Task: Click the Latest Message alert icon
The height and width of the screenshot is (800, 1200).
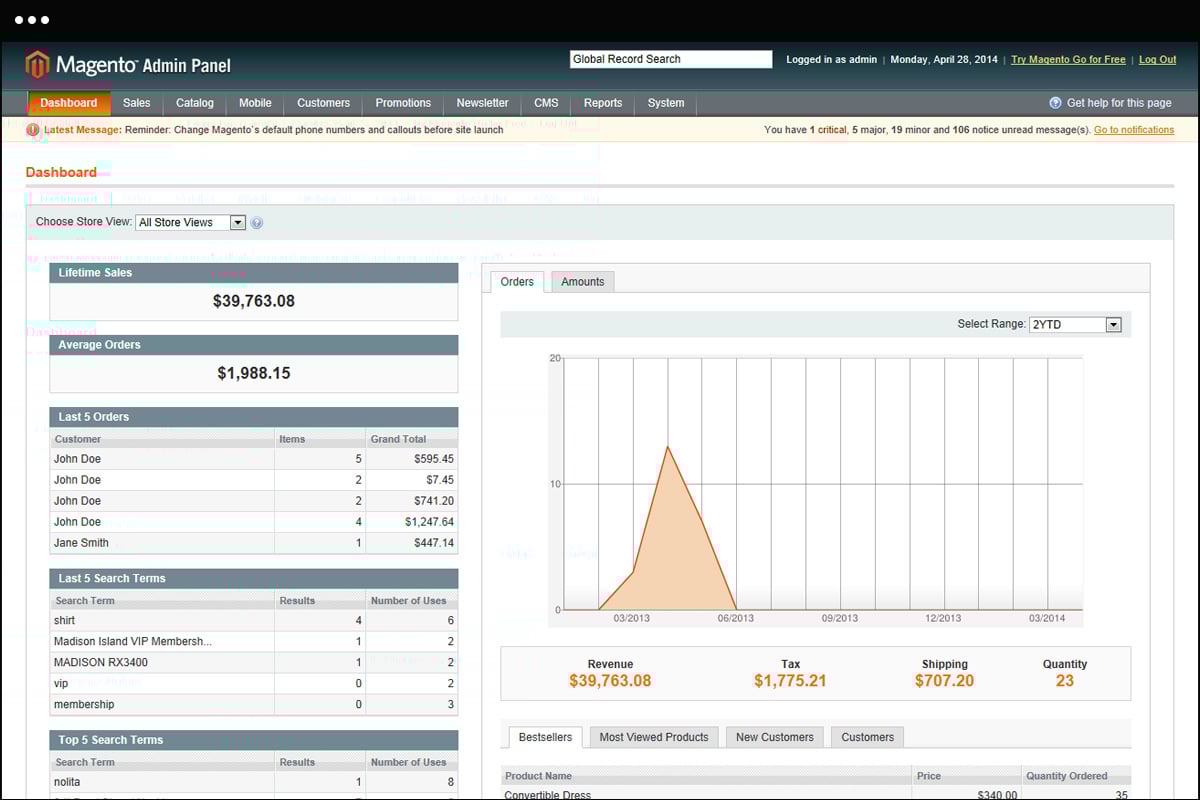Action: 33,130
